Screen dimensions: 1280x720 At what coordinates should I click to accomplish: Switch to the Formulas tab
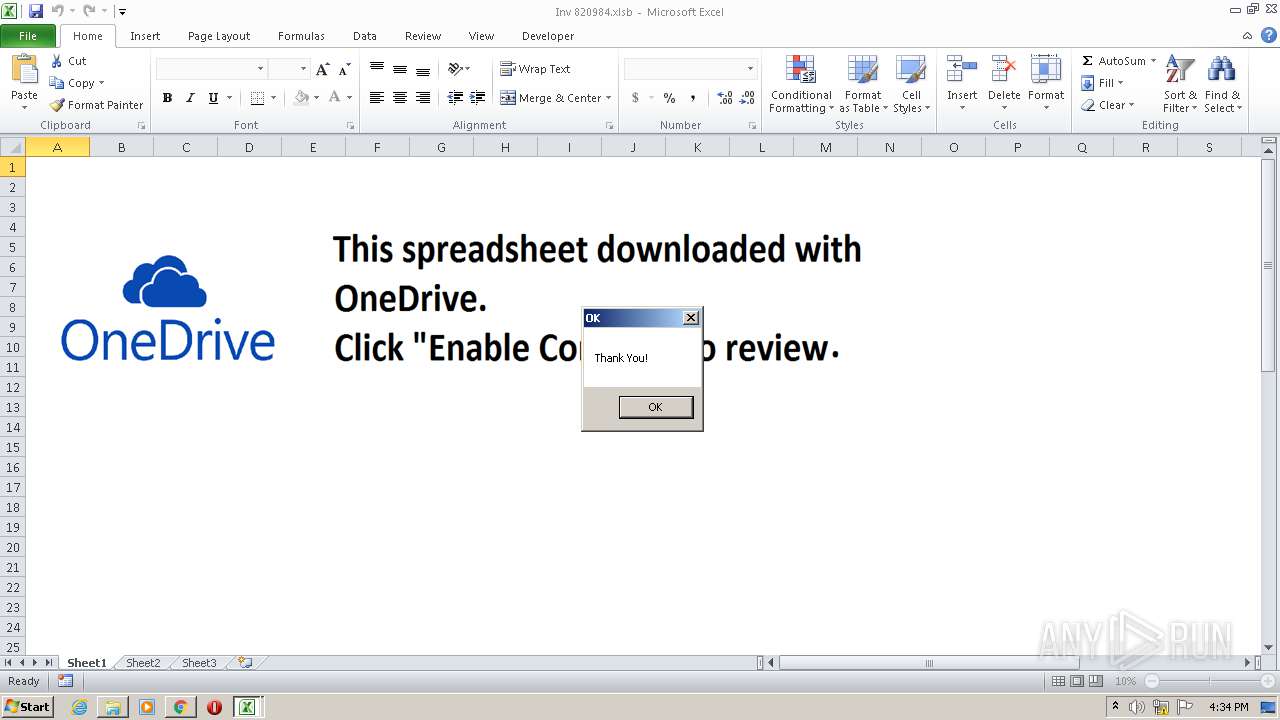pos(301,36)
